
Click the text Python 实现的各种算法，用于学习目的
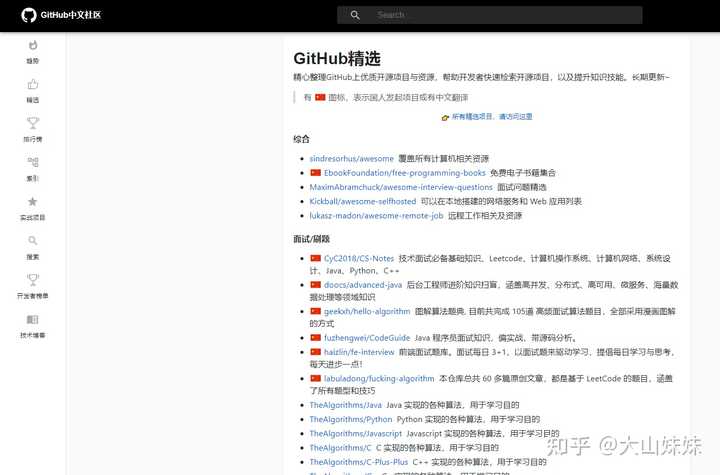[468, 419]
